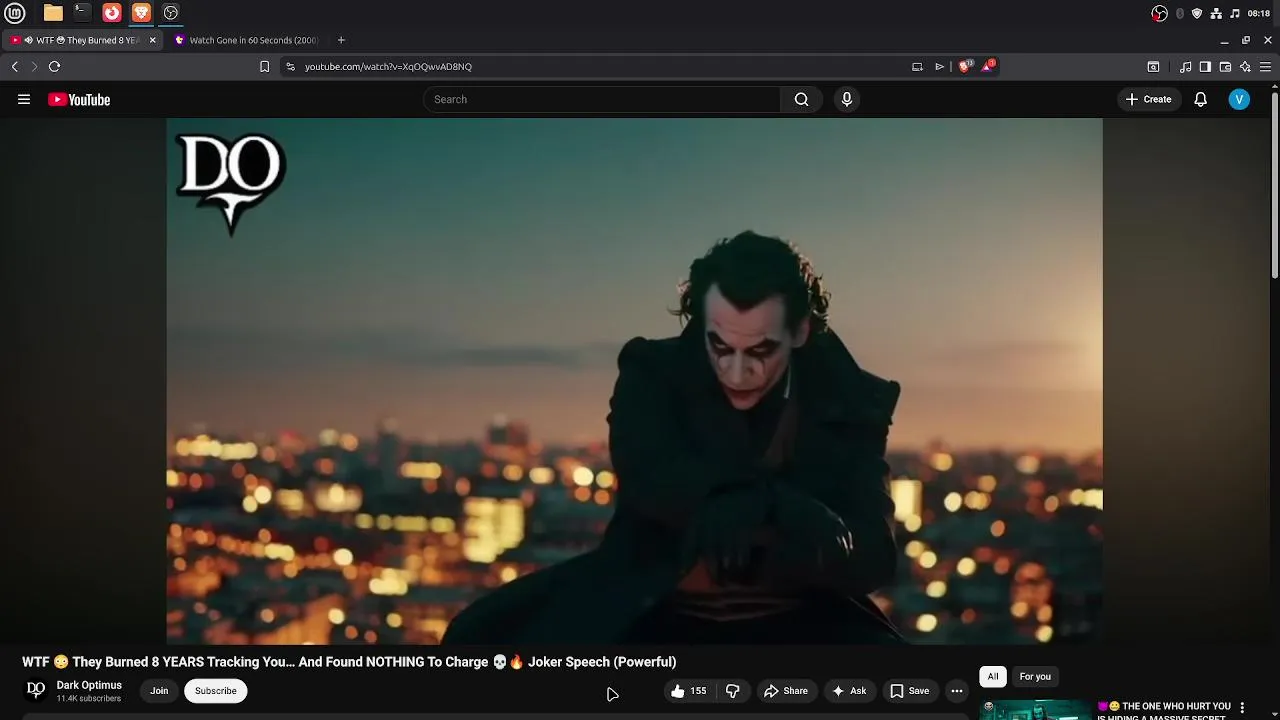Open the Brave Wallet icon
This screenshot has width=1280, height=720.
(1225, 66)
